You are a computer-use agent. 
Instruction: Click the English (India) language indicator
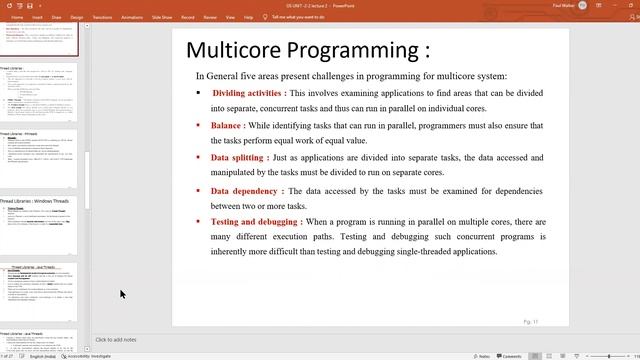(43, 356)
